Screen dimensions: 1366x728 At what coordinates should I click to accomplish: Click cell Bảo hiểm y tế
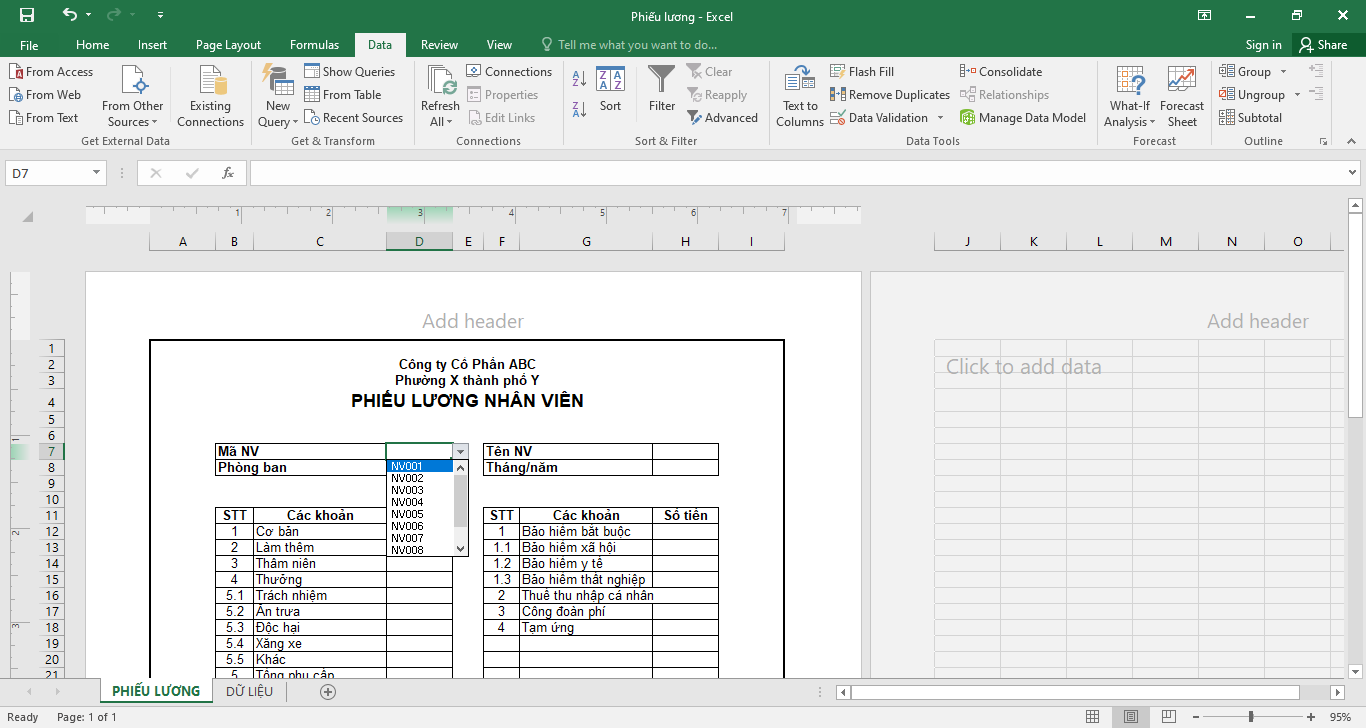[x=586, y=564]
